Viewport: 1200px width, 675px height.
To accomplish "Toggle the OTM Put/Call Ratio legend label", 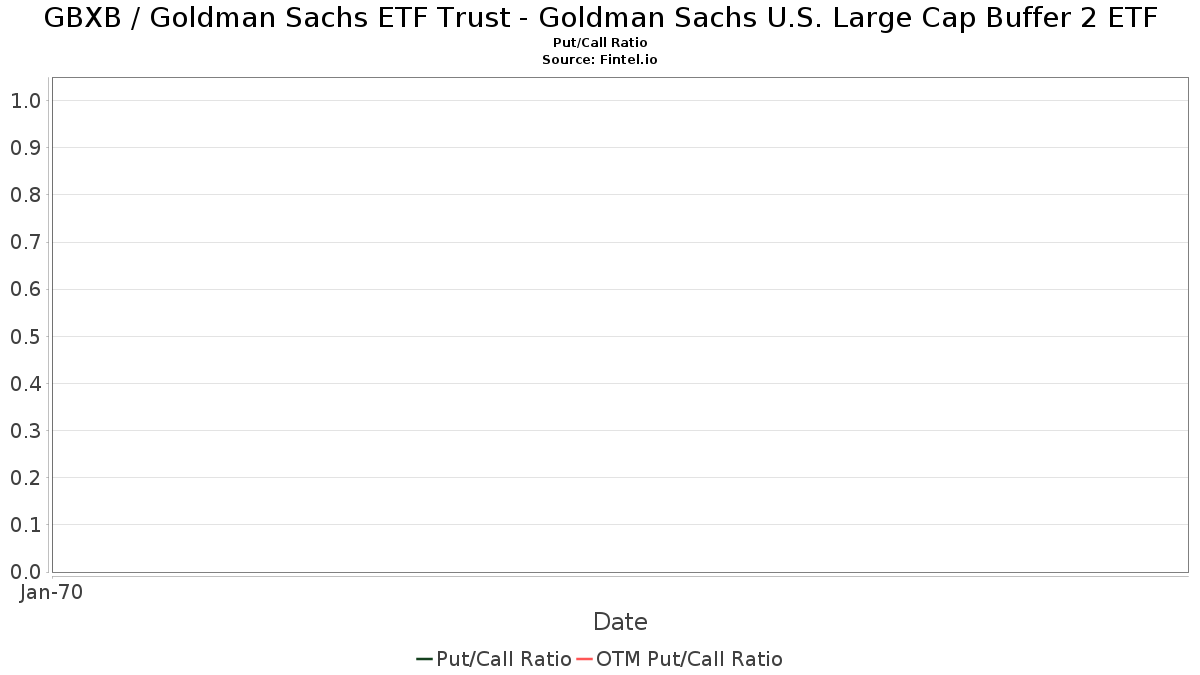I will coord(689,659).
